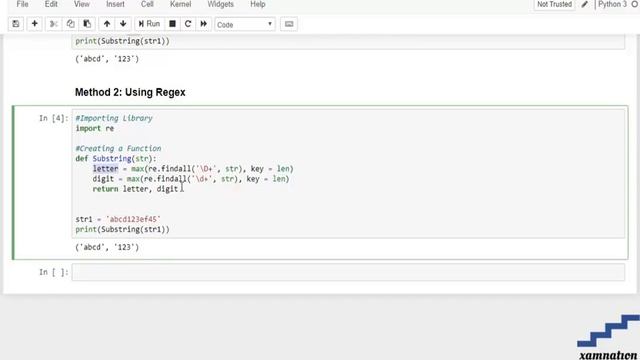Move selected cell up with the arrow icon
This screenshot has width=640, height=360.
pyautogui.click(x=107, y=24)
